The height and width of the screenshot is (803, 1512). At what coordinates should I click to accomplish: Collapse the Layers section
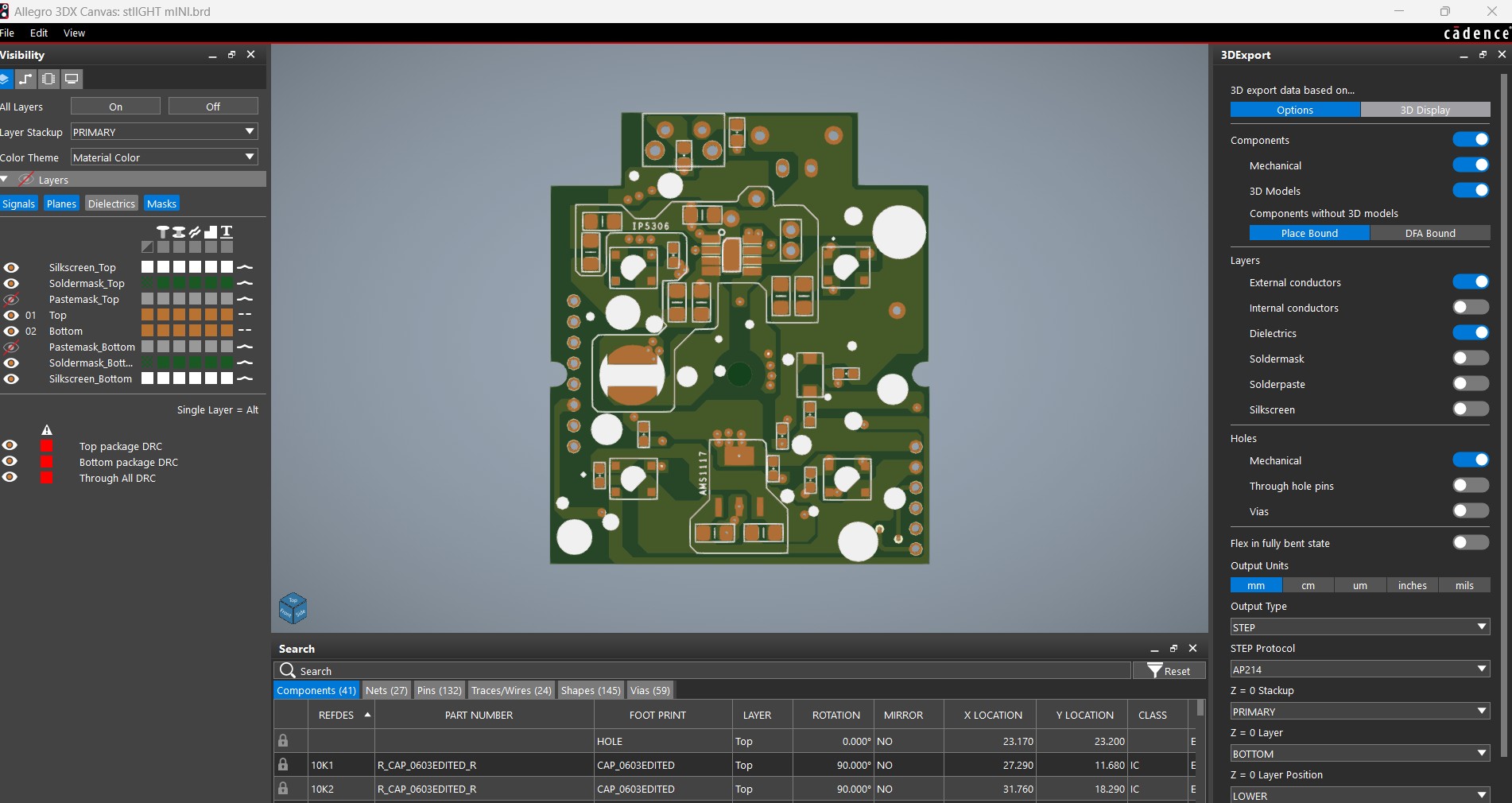pyautogui.click(x=5, y=180)
